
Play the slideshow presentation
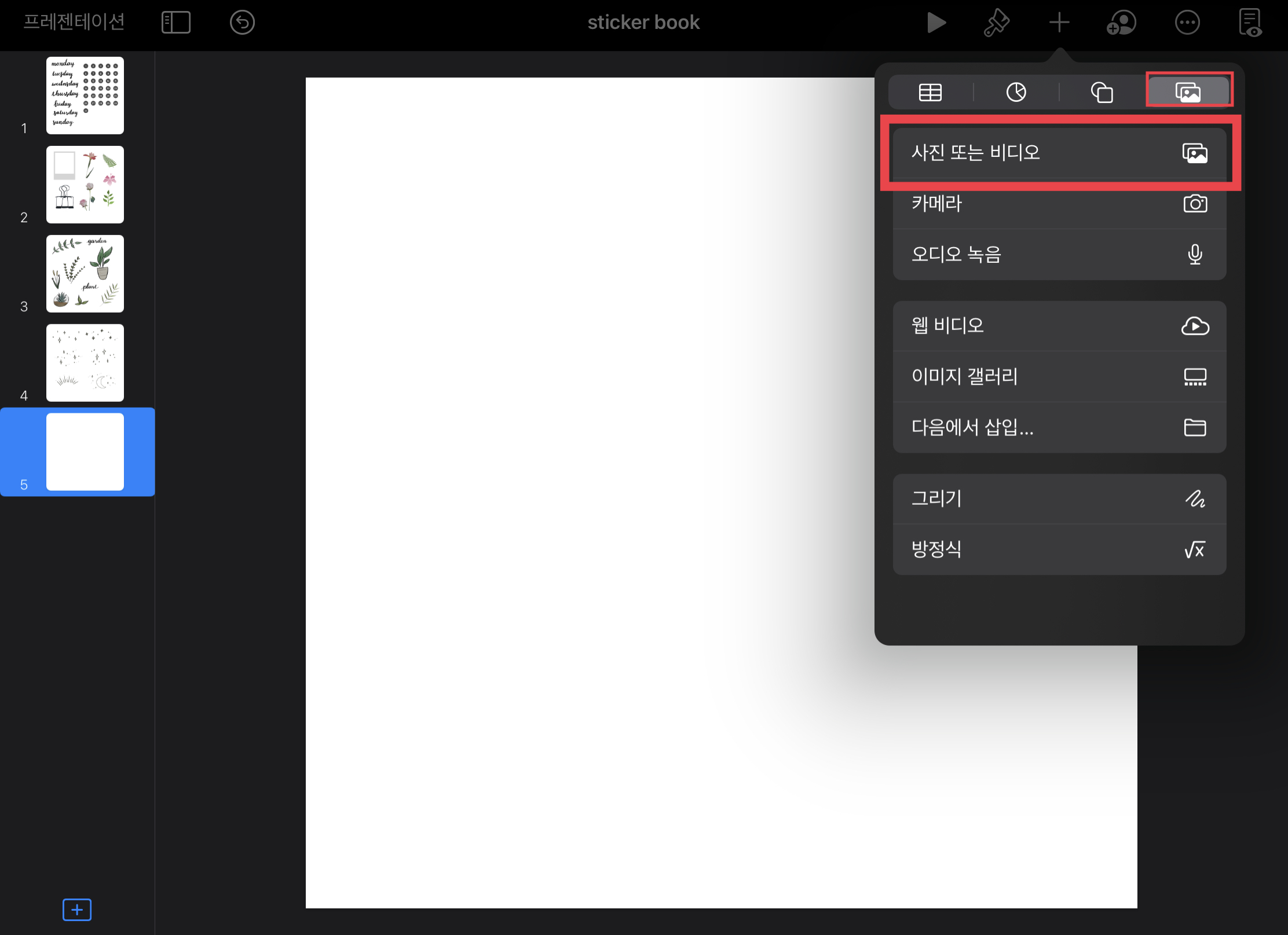pos(936,23)
